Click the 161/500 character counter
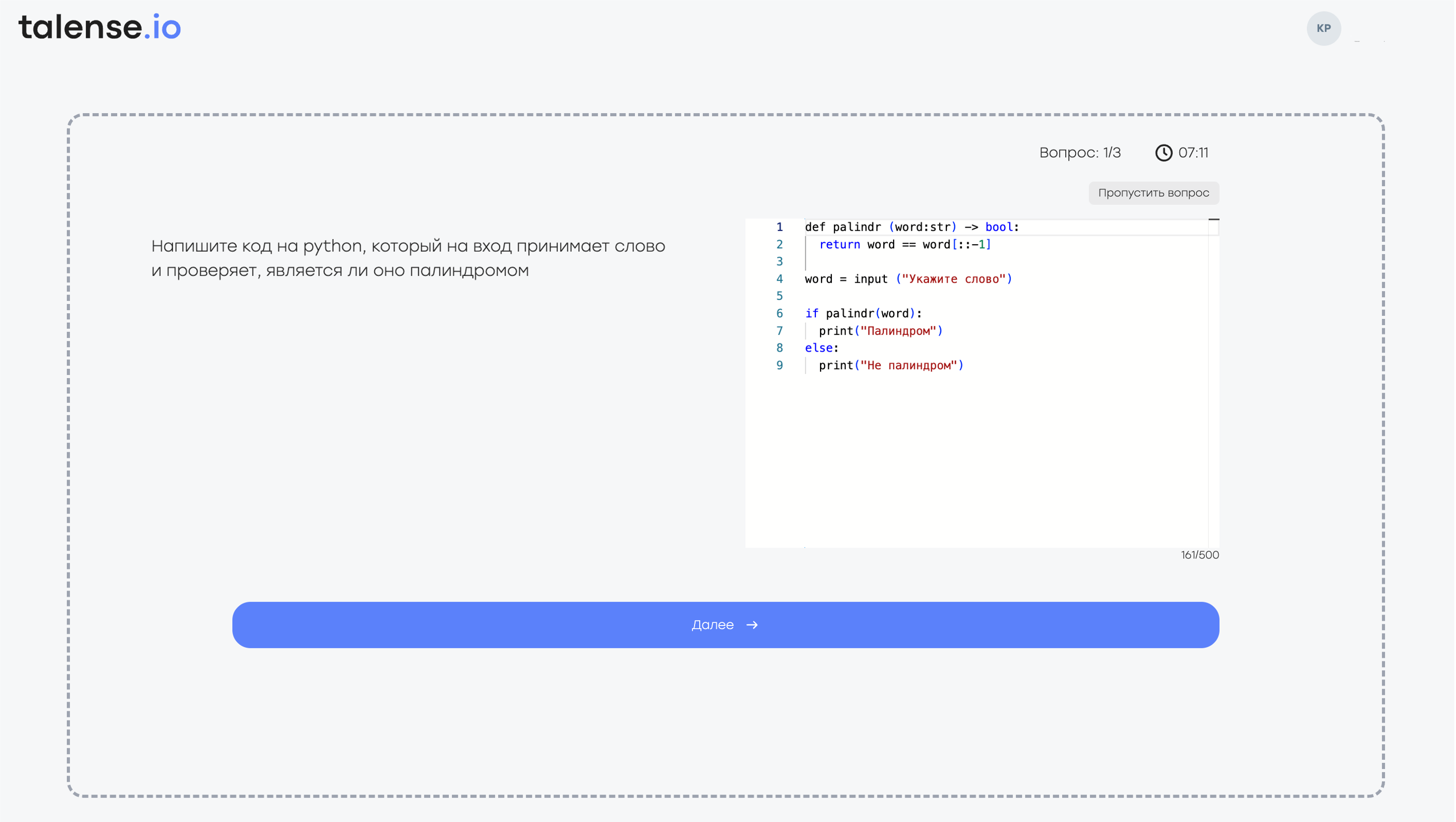The image size is (1456, 822). [1199, 554]
